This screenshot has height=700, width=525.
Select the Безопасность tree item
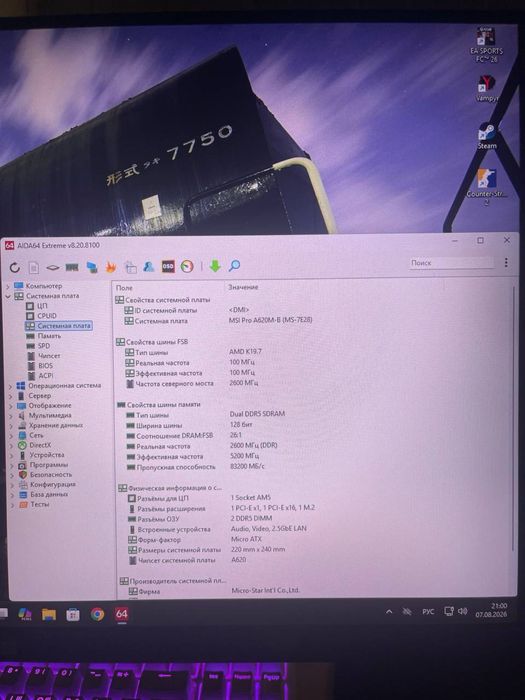point(45,475)
